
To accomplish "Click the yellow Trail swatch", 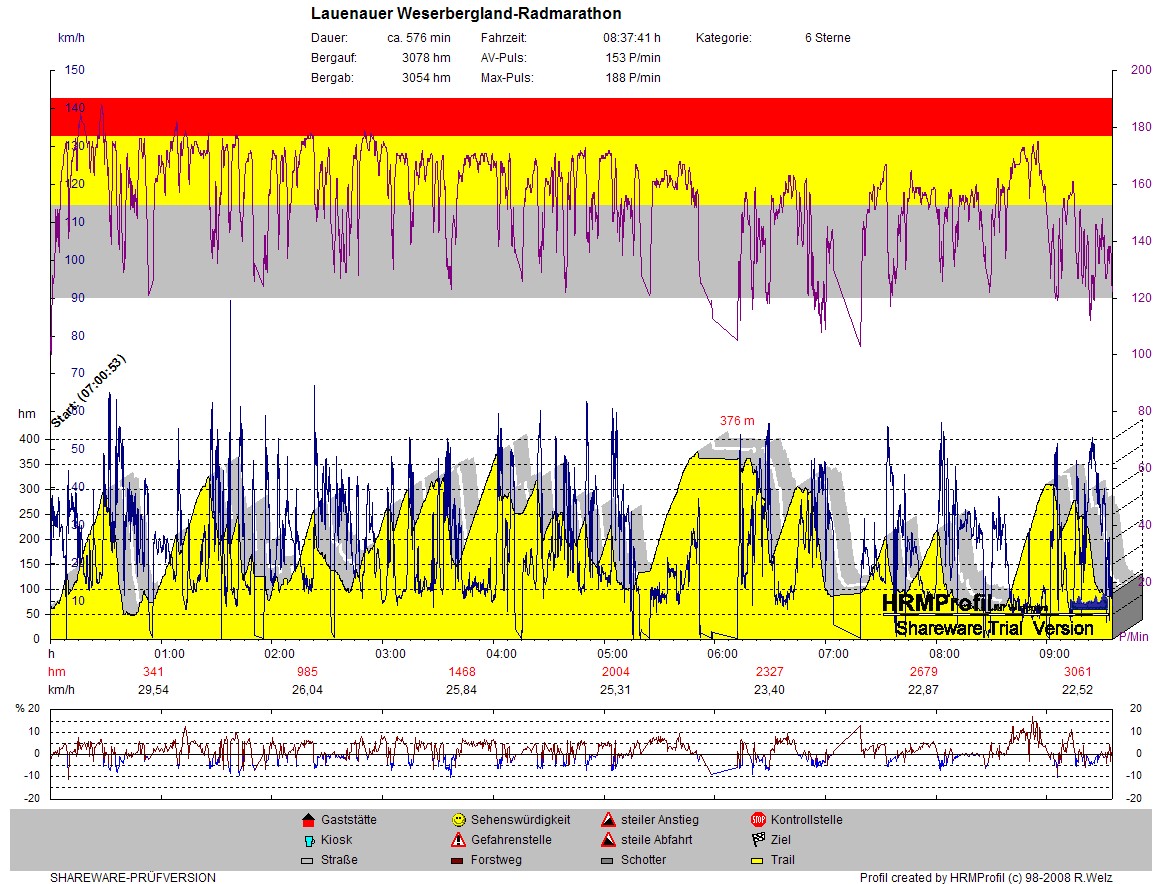I will (758, 860).
